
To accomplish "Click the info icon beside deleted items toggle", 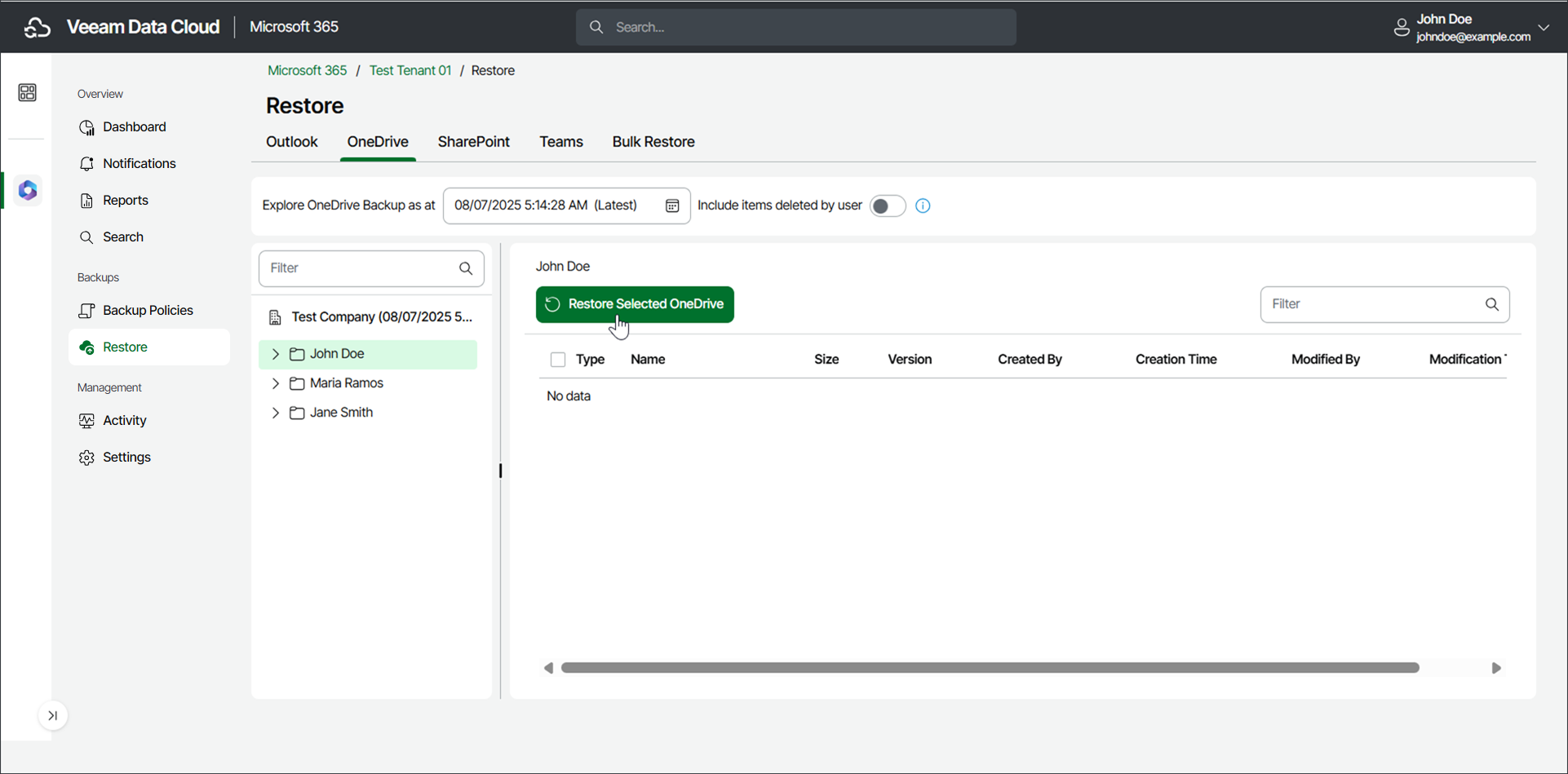I will (x=923, y=206).
